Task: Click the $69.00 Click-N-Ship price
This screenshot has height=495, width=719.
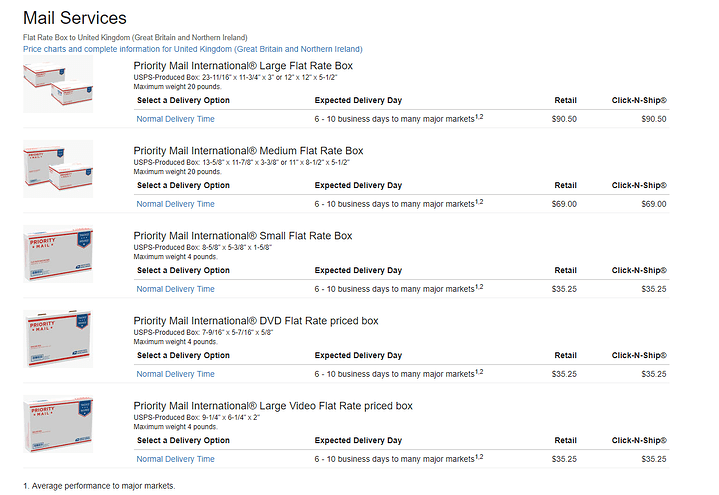Action: click(653, 204)
